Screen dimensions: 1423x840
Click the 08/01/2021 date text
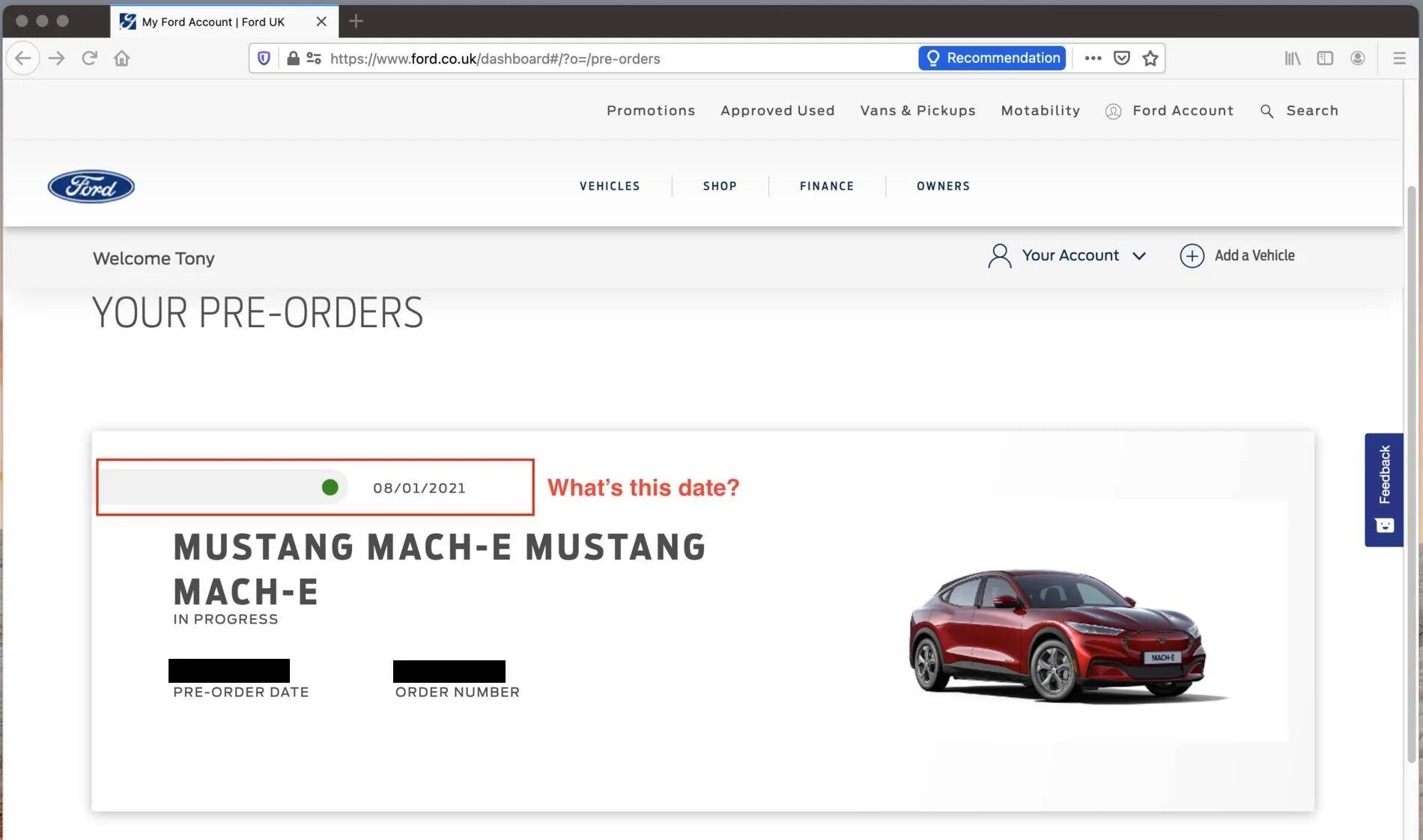tap(419, 488)
